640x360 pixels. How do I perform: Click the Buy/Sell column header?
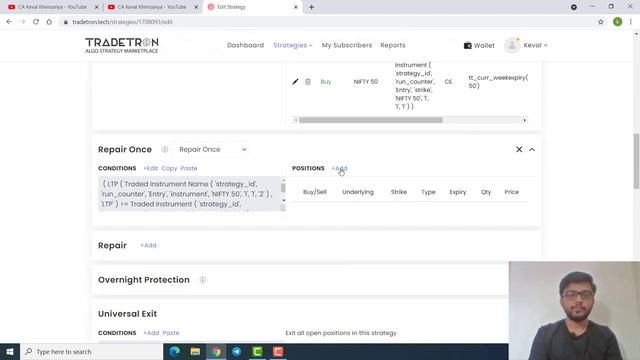pos(315,192)
